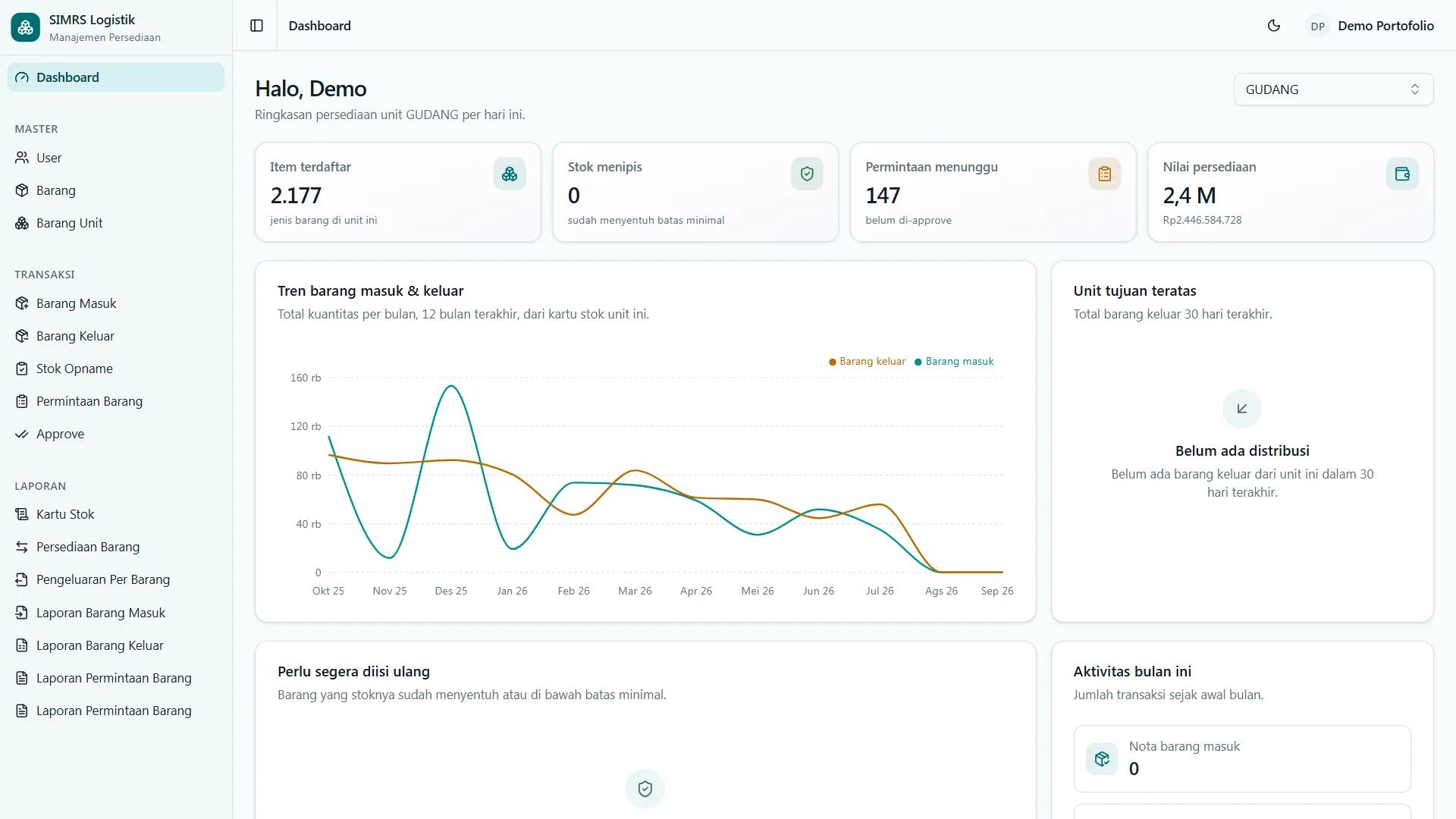Click the Belum ada distribusi arrow icon
Screen dimensions: 1456x819
click(x=1242, y=409)
